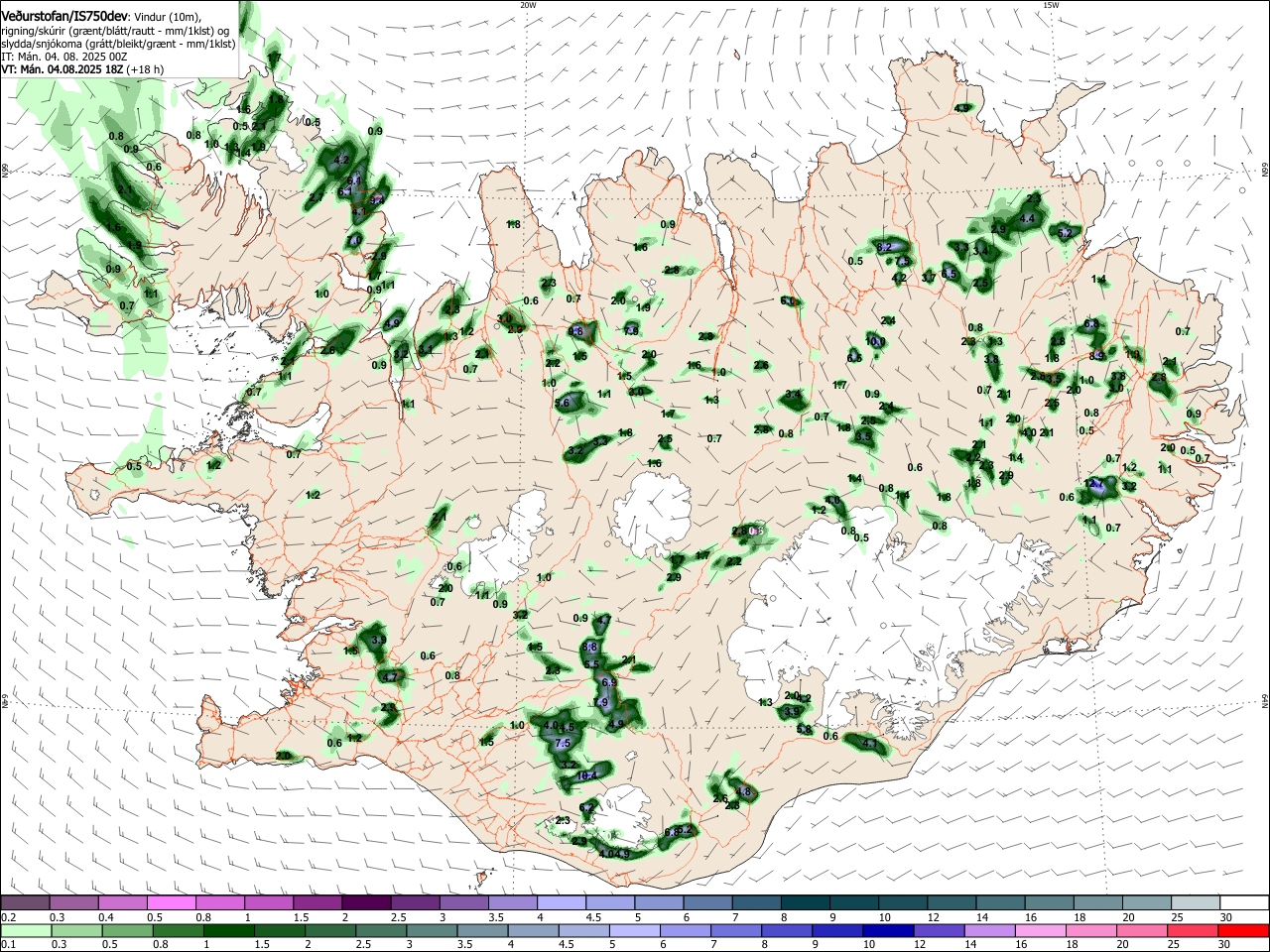Click the dark purple 2 snow legend swatch
Screen dimensions: 1270x952
pyautogui.click(x=366, y=903)
